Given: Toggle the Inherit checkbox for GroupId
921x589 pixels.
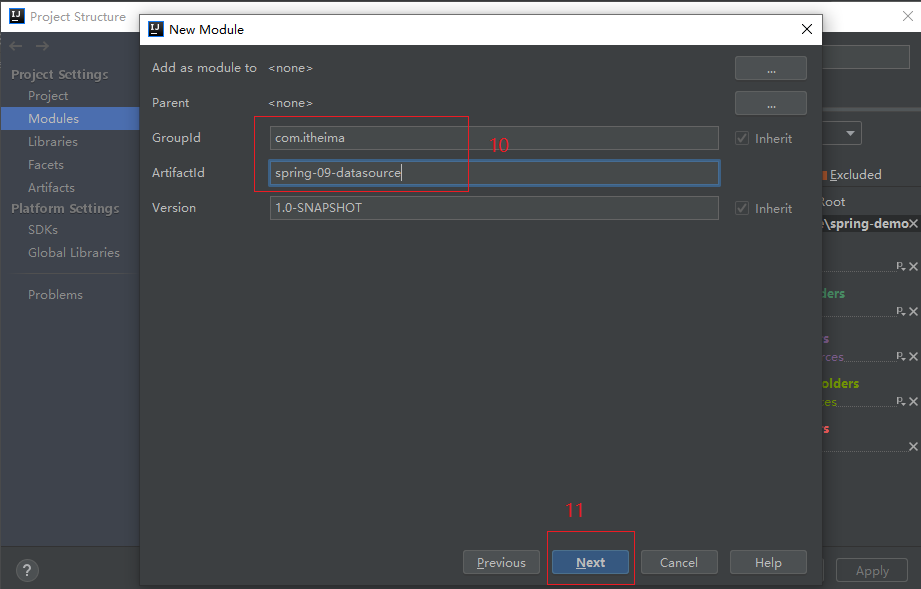Looking at the screenshot, I should 742,139.
